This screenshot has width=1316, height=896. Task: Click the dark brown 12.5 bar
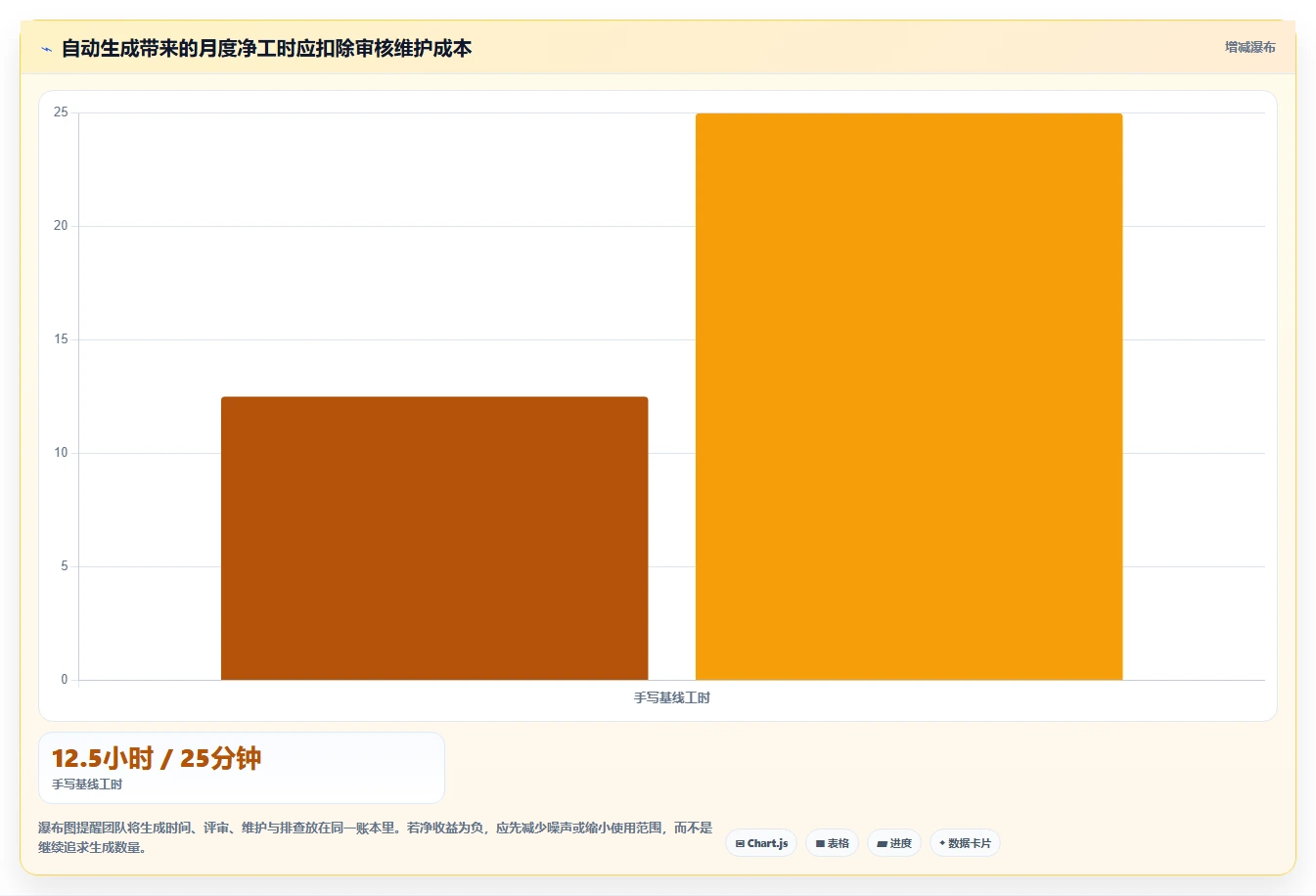[x=434, y=538]
